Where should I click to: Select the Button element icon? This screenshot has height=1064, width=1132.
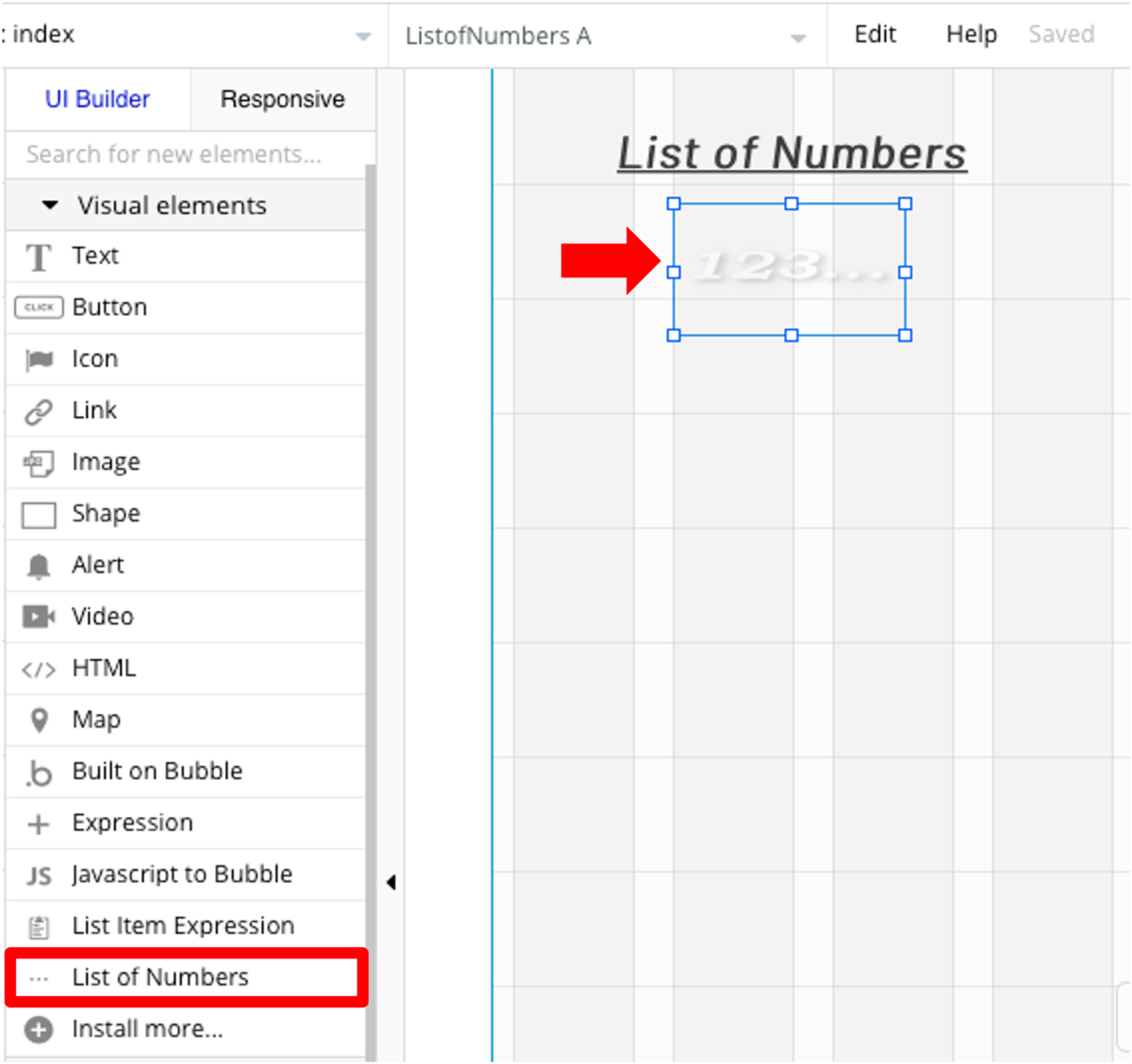[x=39, y=308]
